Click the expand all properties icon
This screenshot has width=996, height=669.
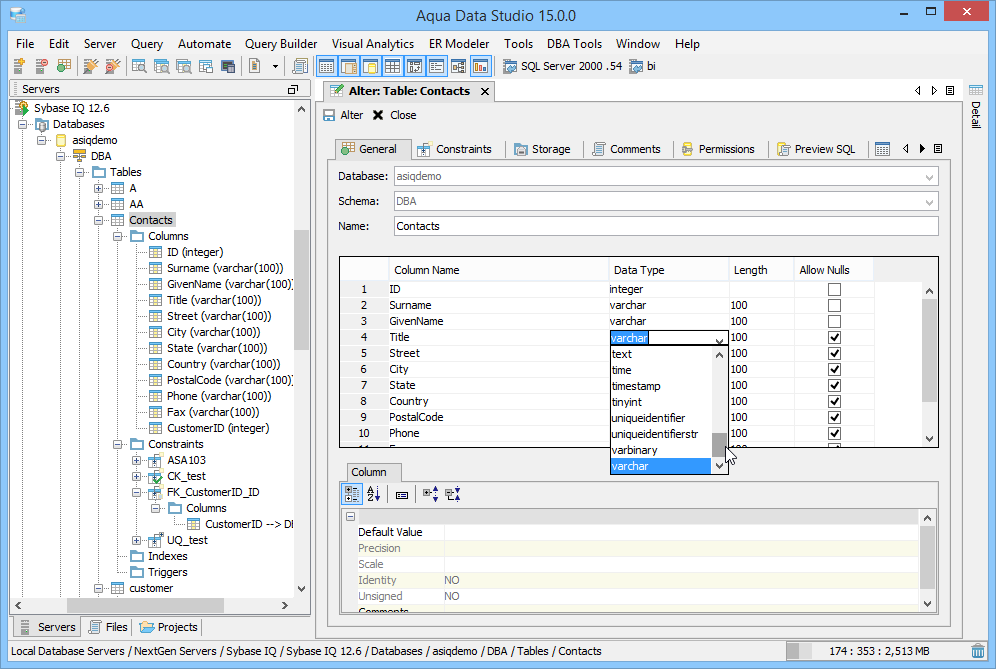click(430, 494)
